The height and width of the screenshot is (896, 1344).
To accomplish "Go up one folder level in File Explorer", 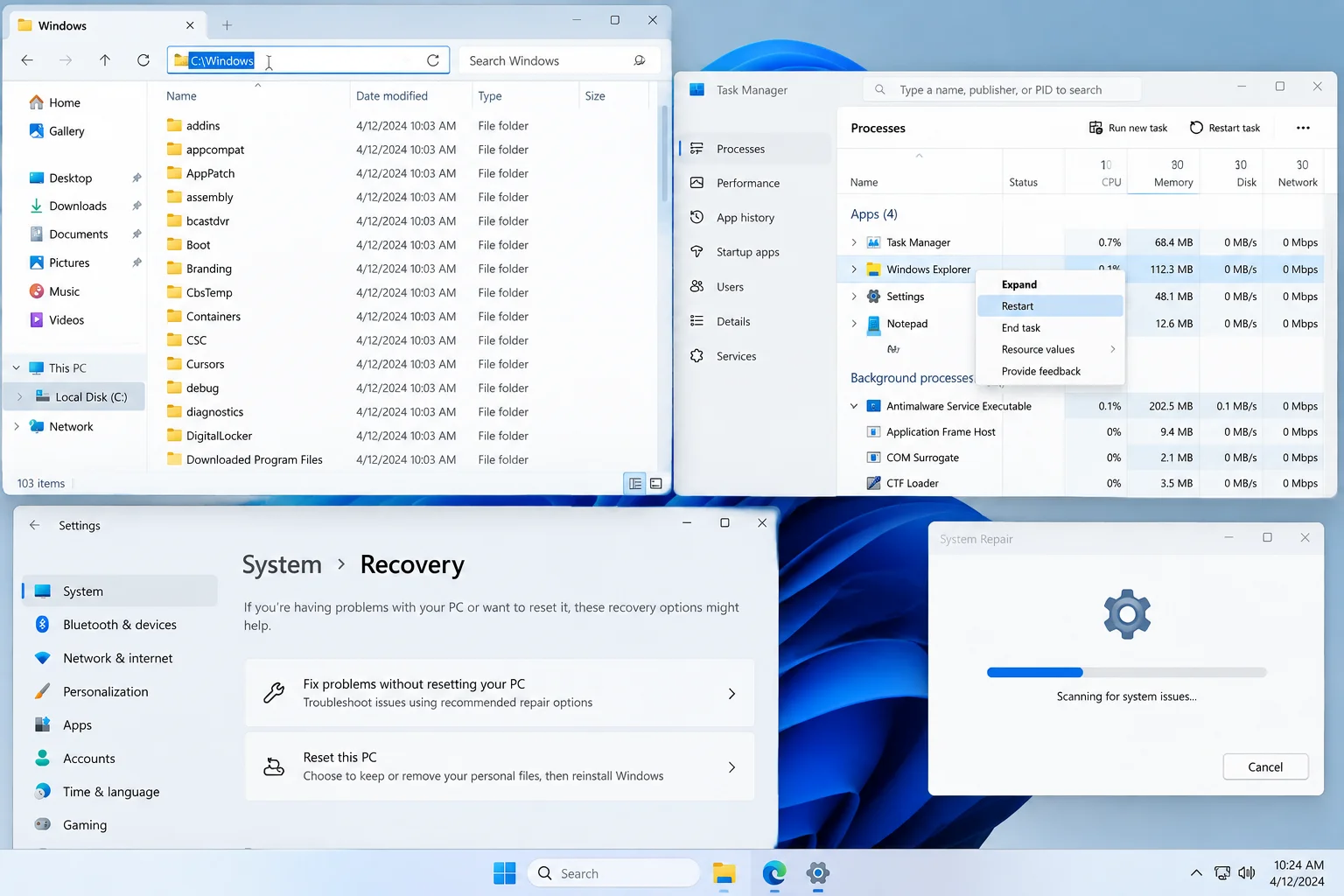I will tap(105, 60).
